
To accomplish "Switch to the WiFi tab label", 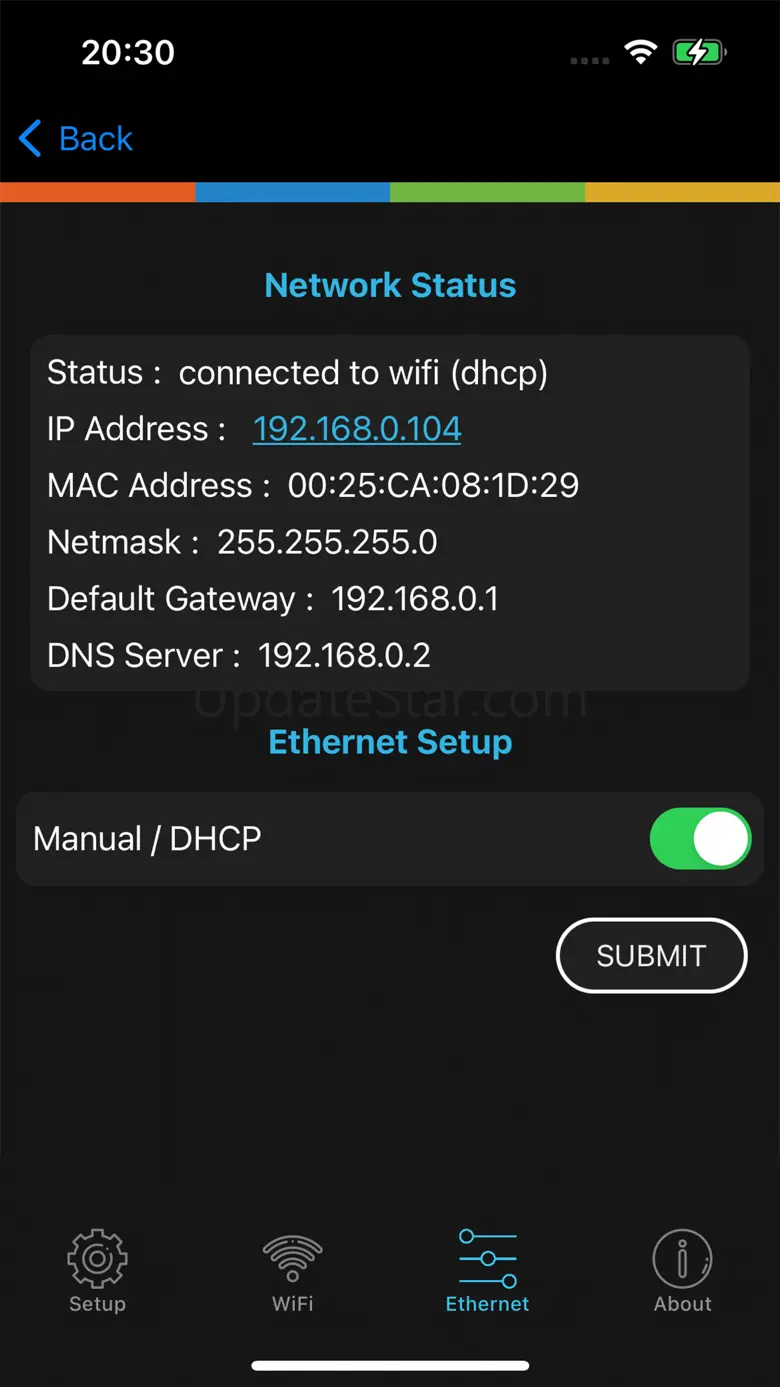I will [292, 1304].
